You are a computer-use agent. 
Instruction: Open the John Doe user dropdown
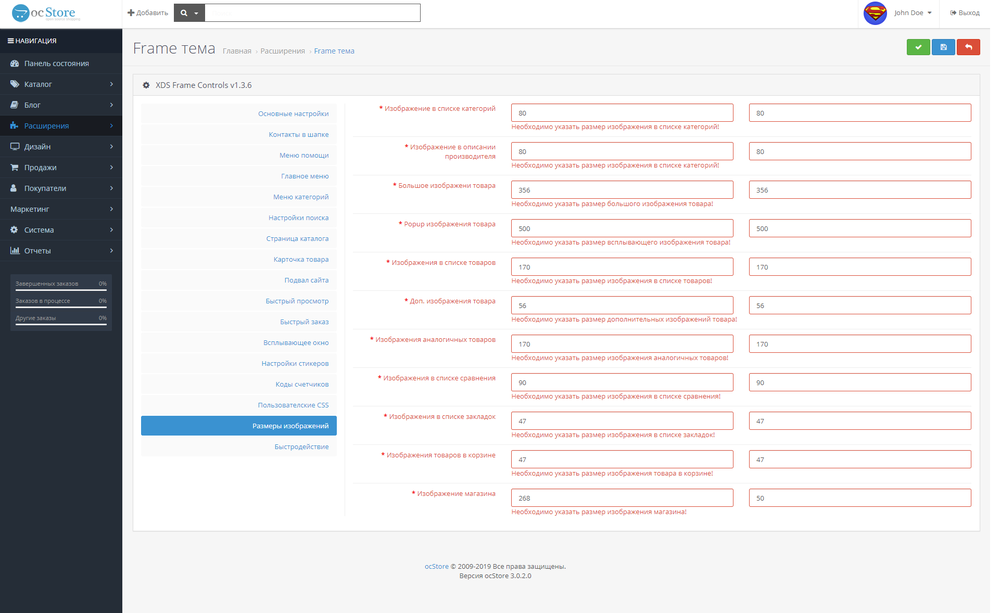click(x=913, y=13)
